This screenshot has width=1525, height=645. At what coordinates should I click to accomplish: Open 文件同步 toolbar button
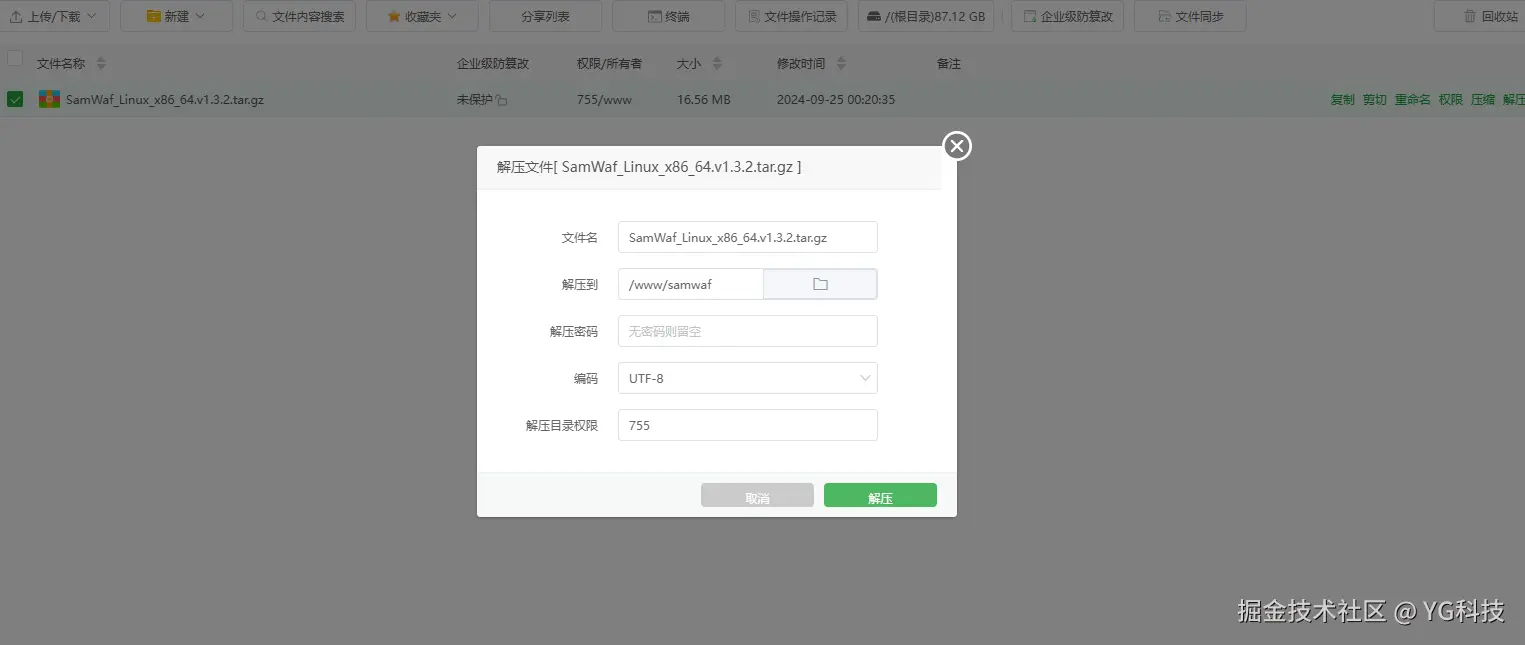click(1191, 16)
